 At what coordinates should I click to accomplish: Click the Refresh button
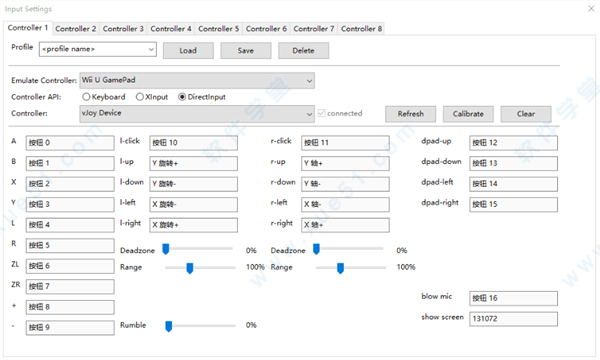(410, 114)
